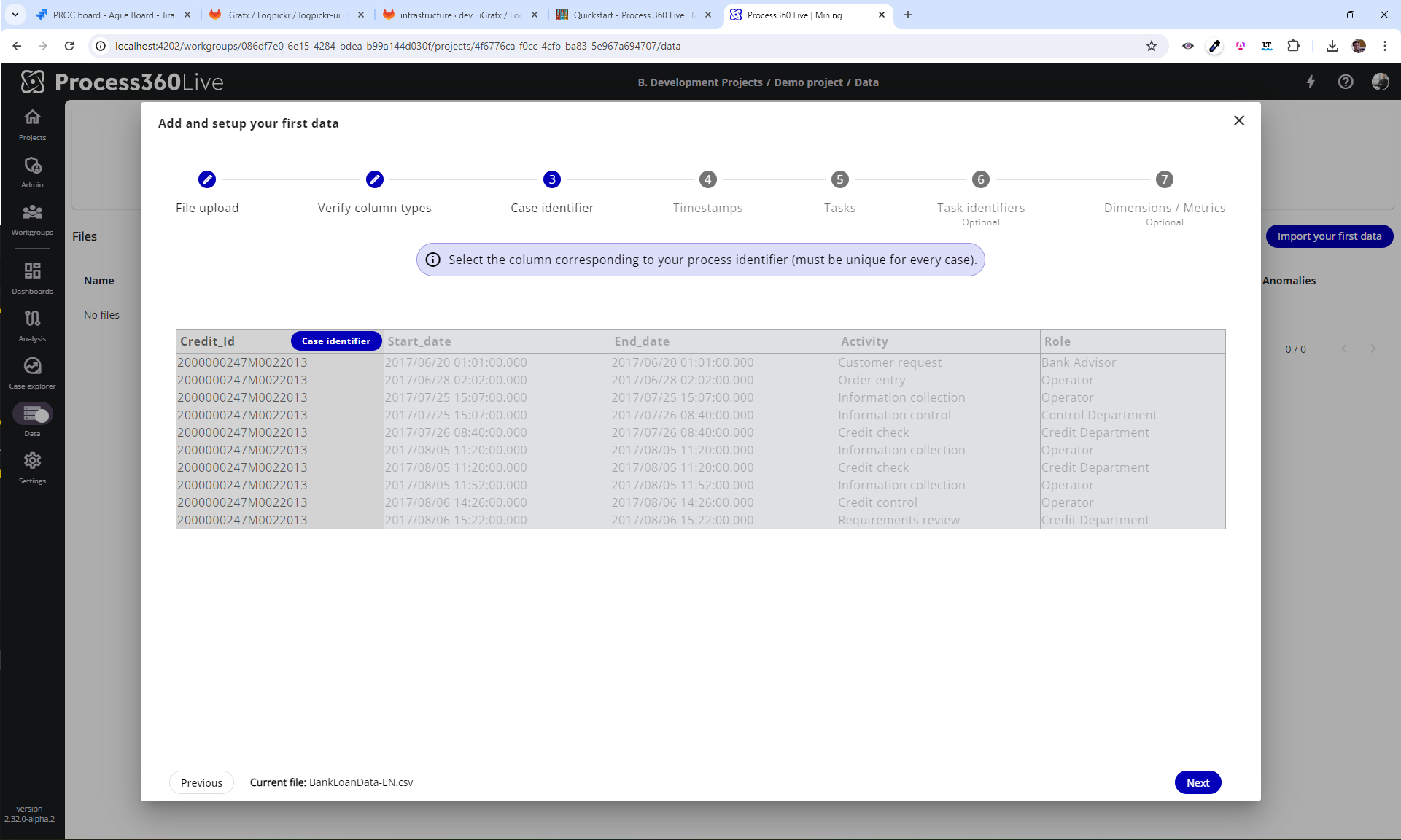Click B. Development Projects breadcrumb

pos(700,82)
